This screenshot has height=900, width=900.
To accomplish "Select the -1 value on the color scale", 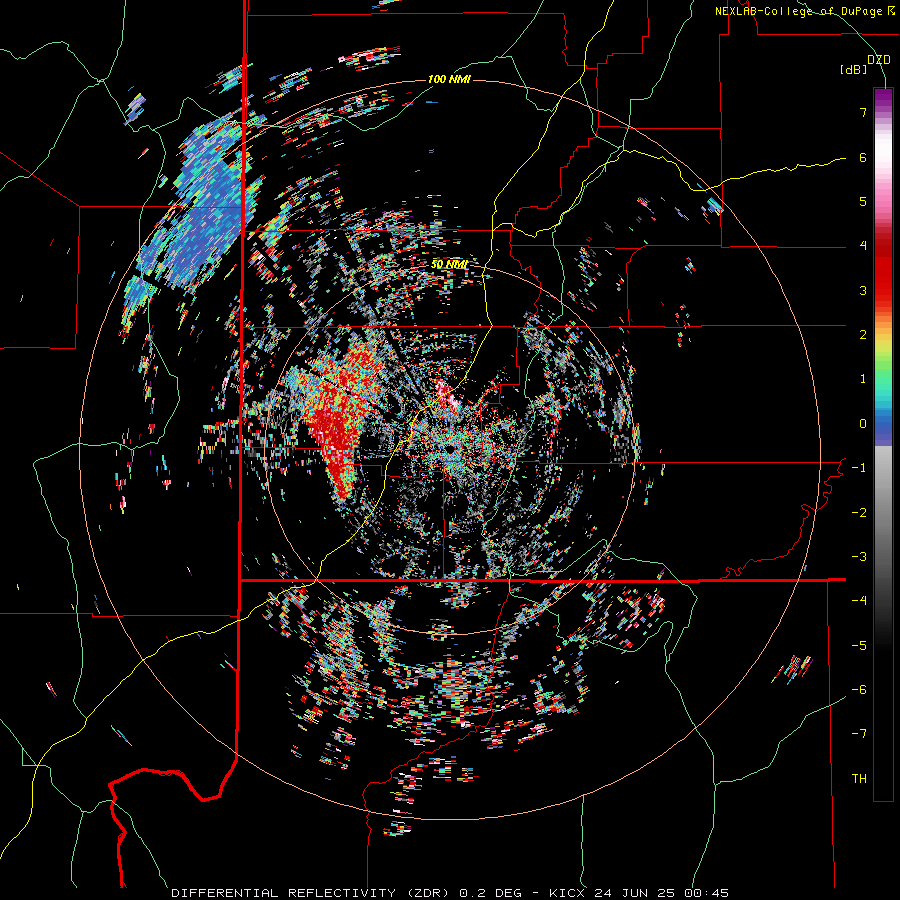I will coord(859,468).
